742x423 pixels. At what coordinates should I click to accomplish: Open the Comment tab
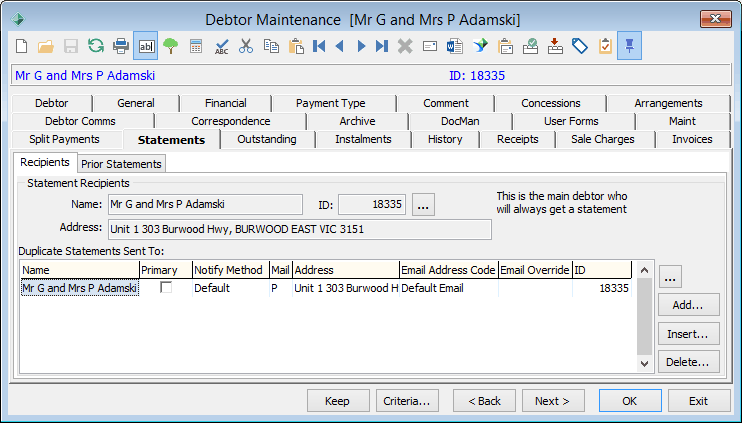446,103
